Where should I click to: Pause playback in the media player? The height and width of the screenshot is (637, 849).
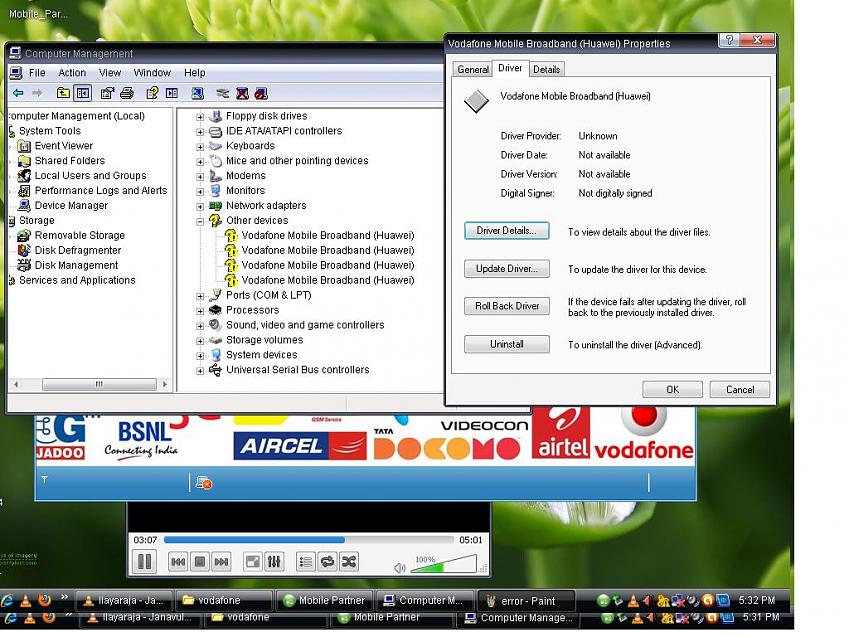[x=144, y=562]
